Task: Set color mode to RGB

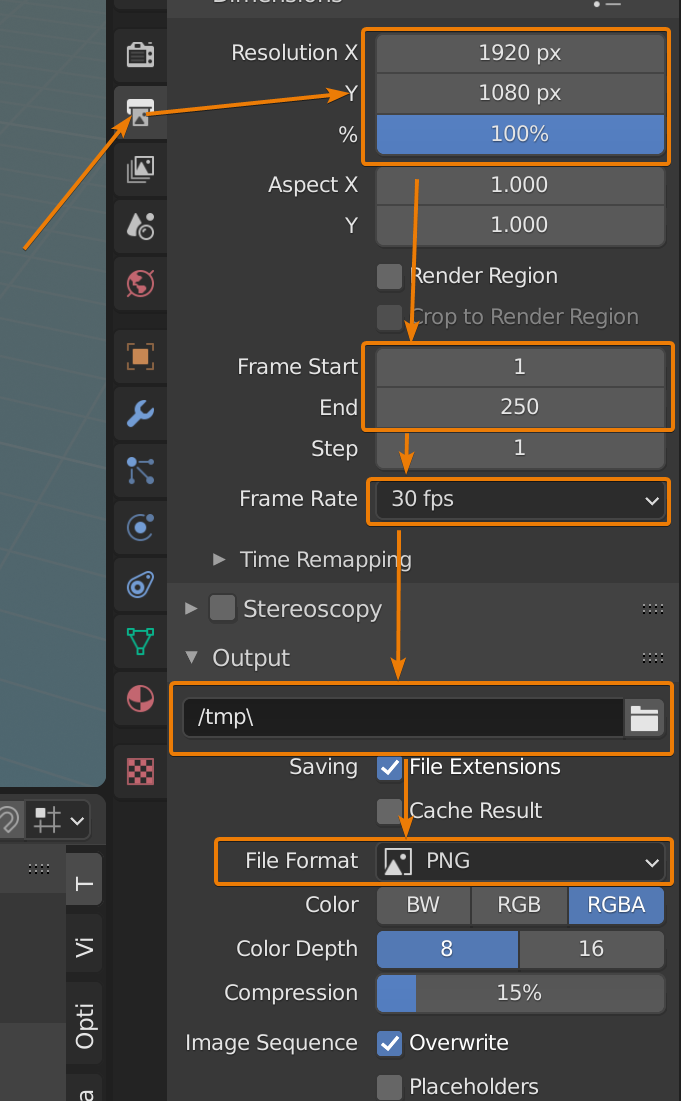Action: 518,905
